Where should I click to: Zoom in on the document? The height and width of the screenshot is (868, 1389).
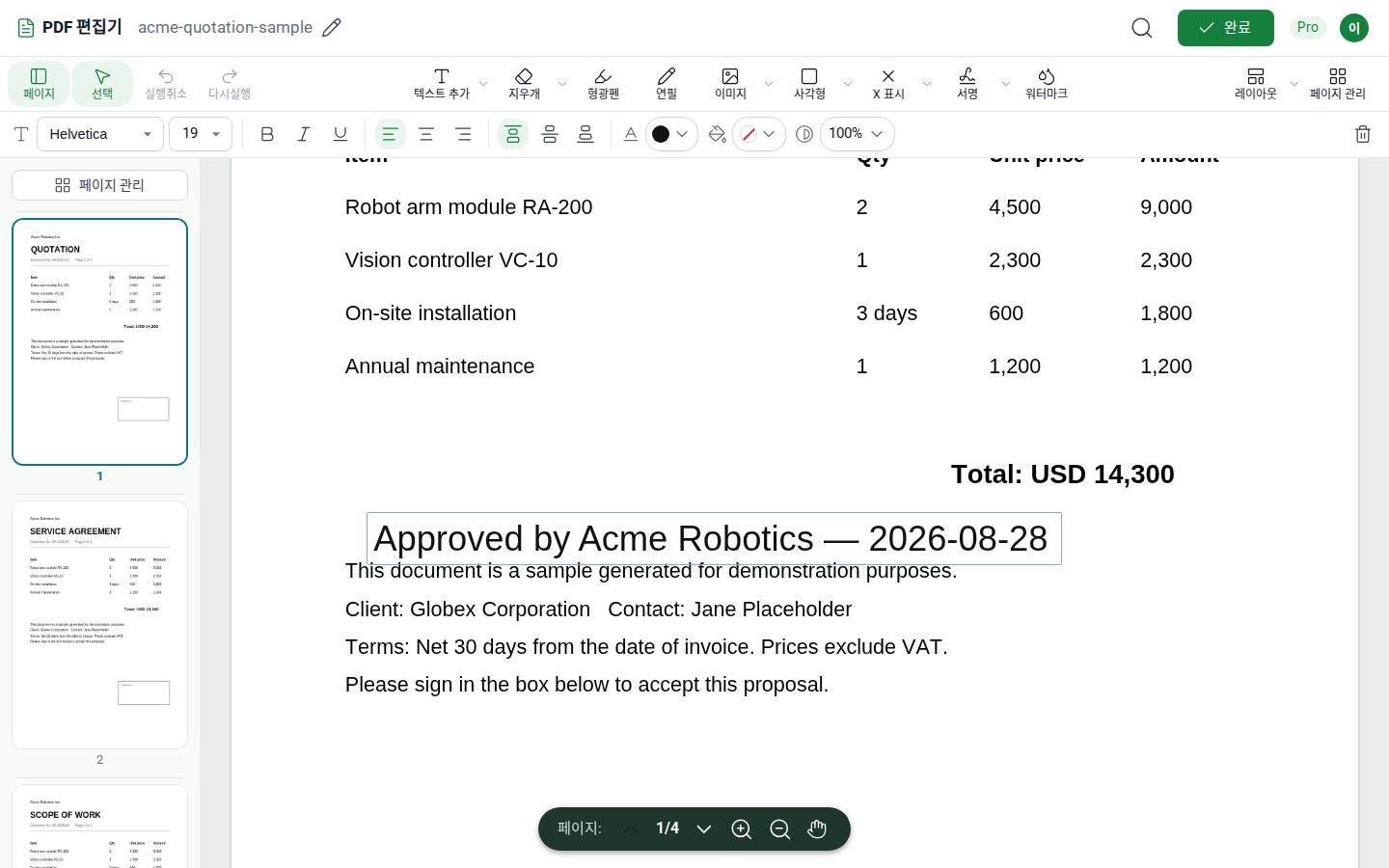click(742, 829)
